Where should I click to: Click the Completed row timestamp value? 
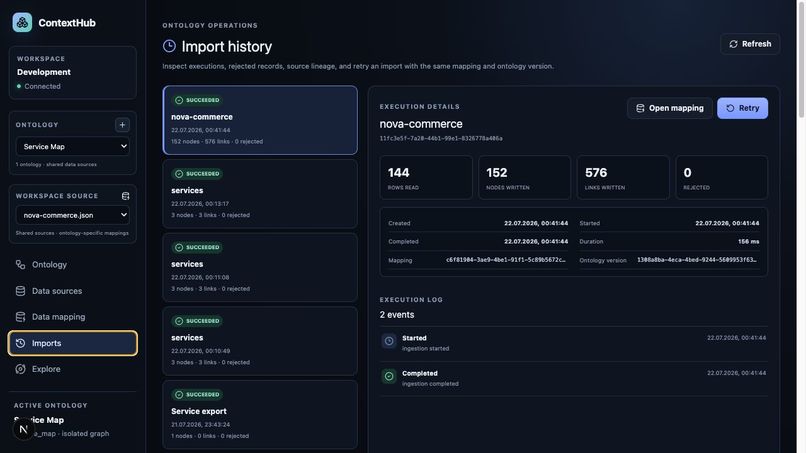[x=536, y=242]
